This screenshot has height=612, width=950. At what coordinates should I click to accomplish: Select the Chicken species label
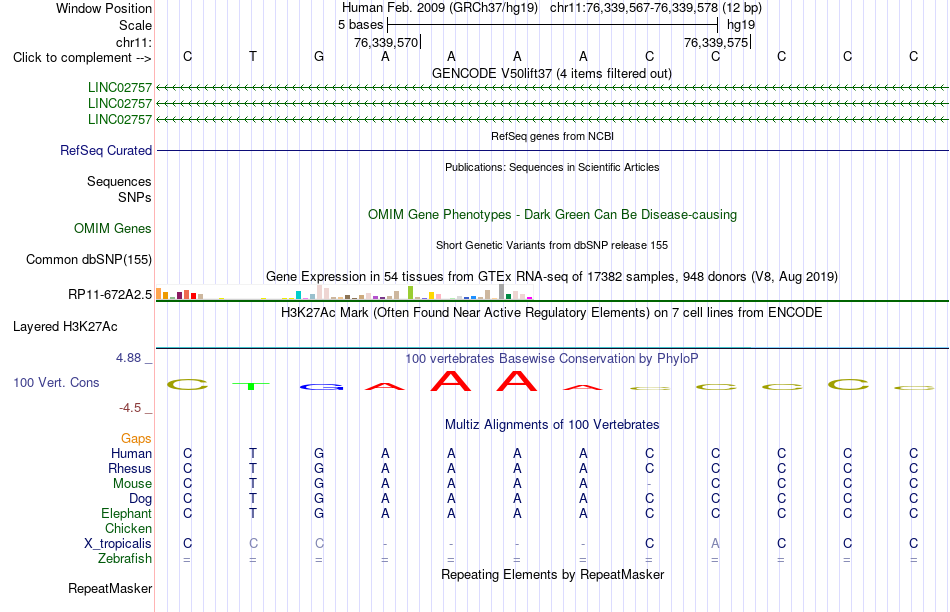[x=128, y=528]
